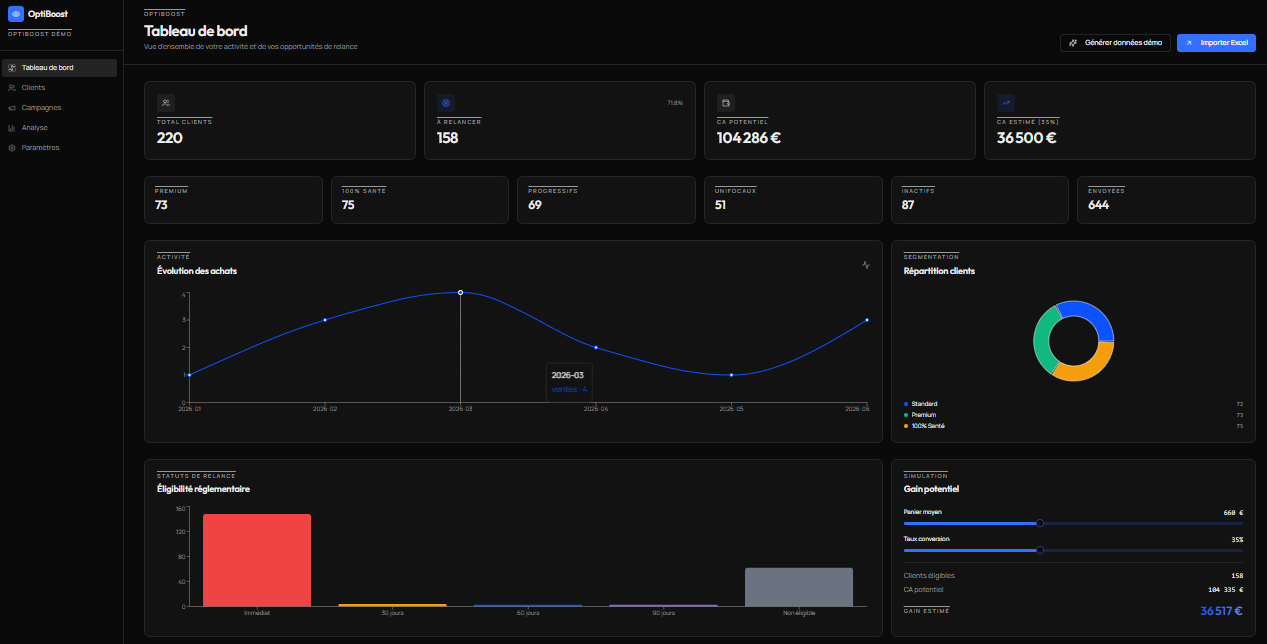This screenshot has height=644, width=1267.
Task: Click the 71.8% label on À relancer card
Action: pyautogui.click(x=675, y=103)
